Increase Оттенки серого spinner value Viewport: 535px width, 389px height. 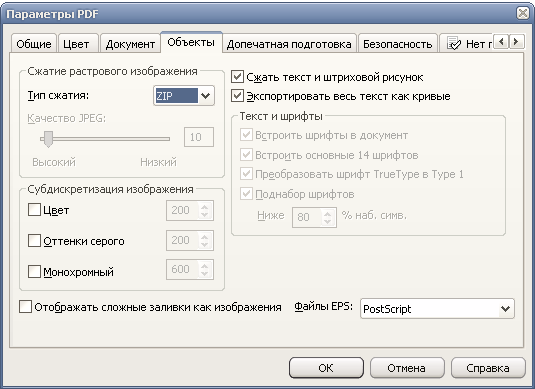coord(204,236)
